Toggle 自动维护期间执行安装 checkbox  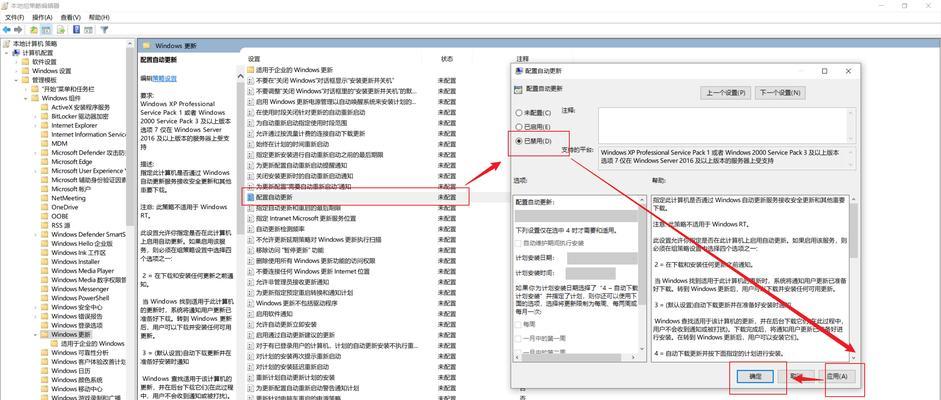(519, 243)
